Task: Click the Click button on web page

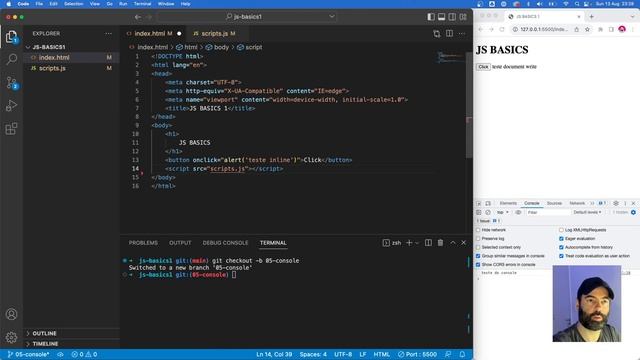Action: (x=483, y=67)
